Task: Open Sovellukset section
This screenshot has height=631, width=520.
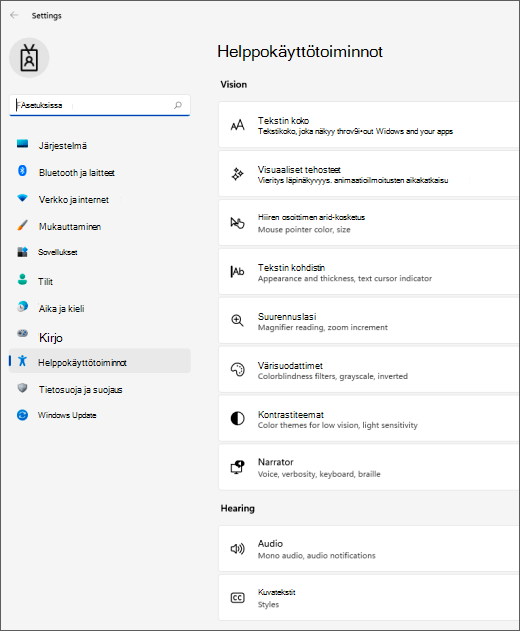Action: [99, 252]
